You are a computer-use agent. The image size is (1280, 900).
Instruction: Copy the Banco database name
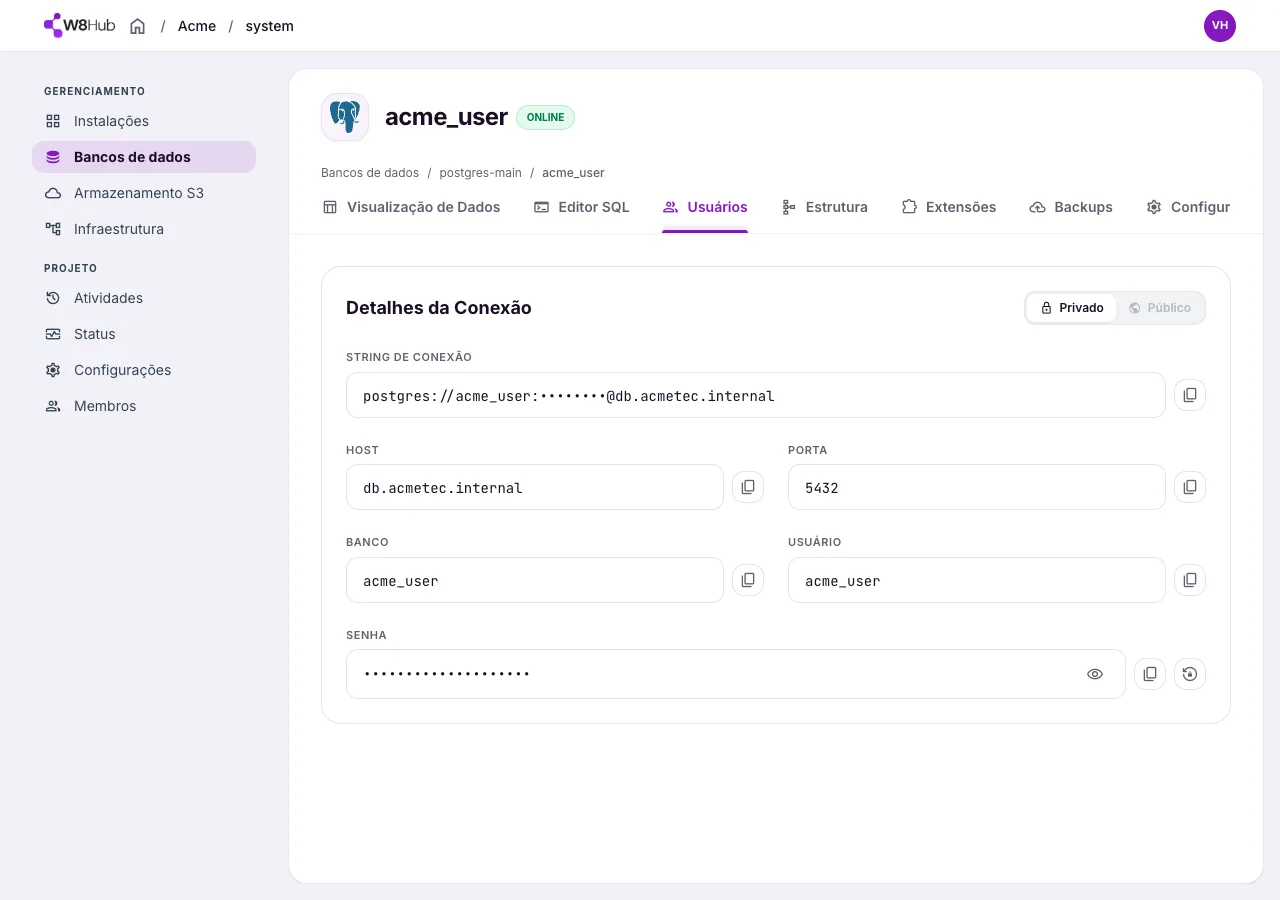(748, 580)
